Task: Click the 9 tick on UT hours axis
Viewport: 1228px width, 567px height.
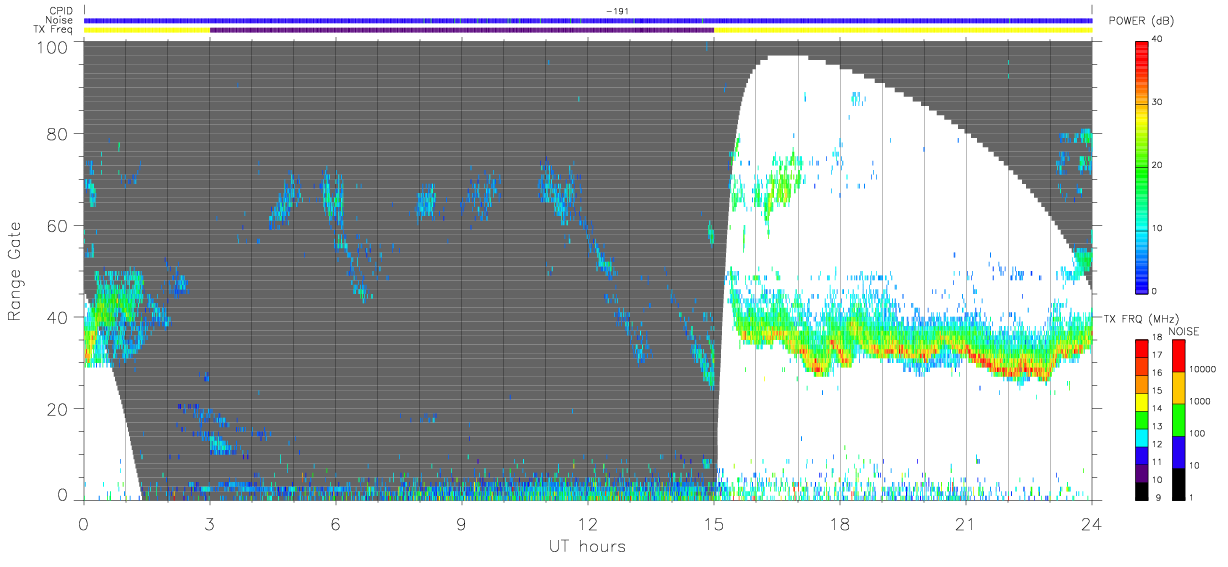Action: click(461, 523)
